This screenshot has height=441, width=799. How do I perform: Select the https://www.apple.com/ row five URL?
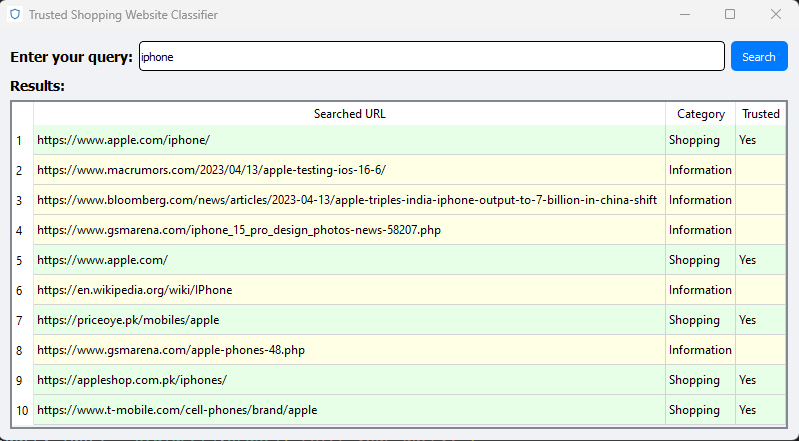pos(350,260)
